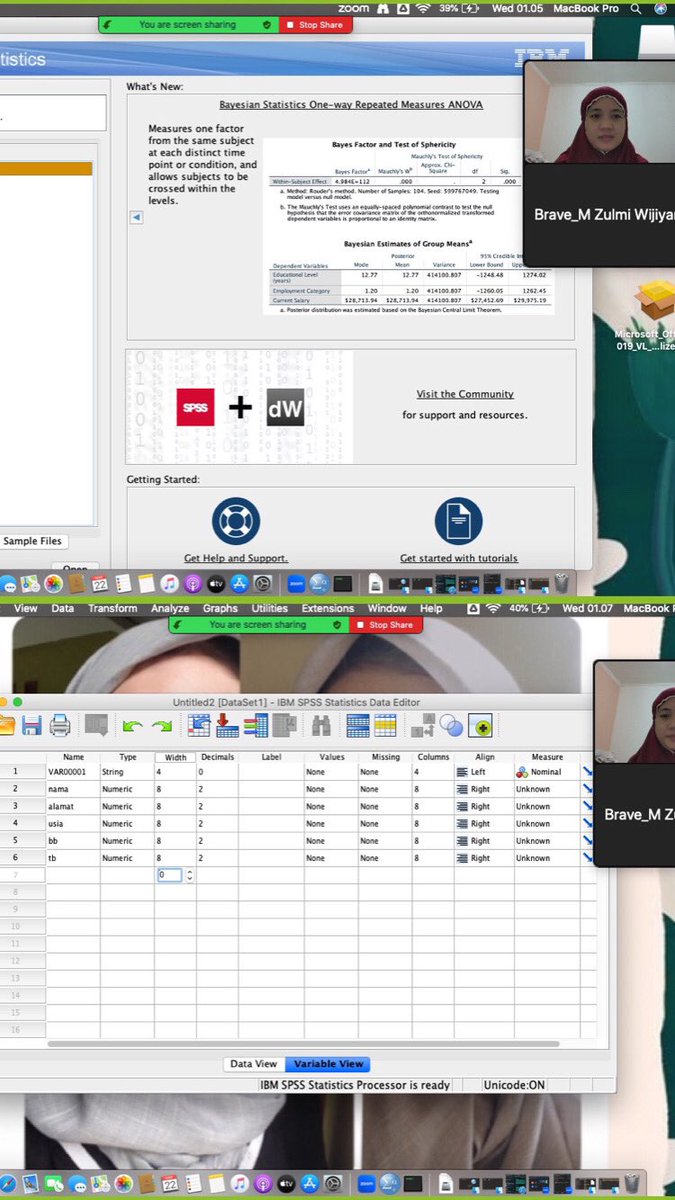Image resolution: width=675 pixels, height=1200 pixels.
Task: Click the Go to case toolbar icon
Action: (x=199, y=726)
